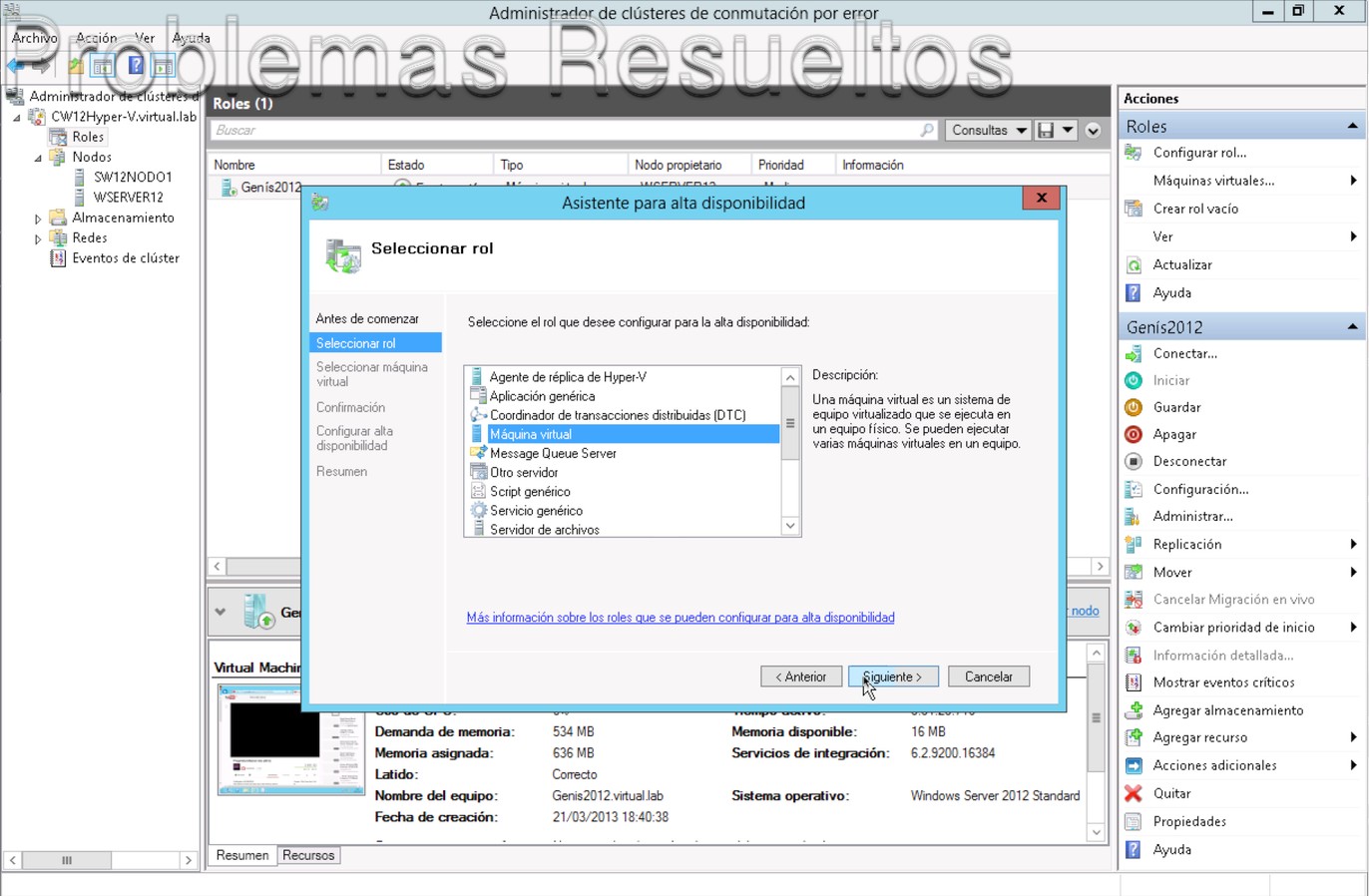Click the help question-mark toolbar icon
The image size is (1369, 896).
pyautogui.click(x=136, y=66)
